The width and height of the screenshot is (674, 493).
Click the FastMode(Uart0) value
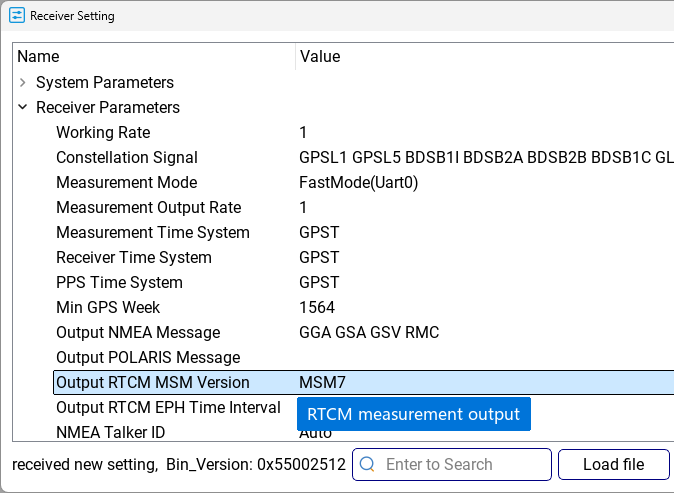(x=358, y=182)
